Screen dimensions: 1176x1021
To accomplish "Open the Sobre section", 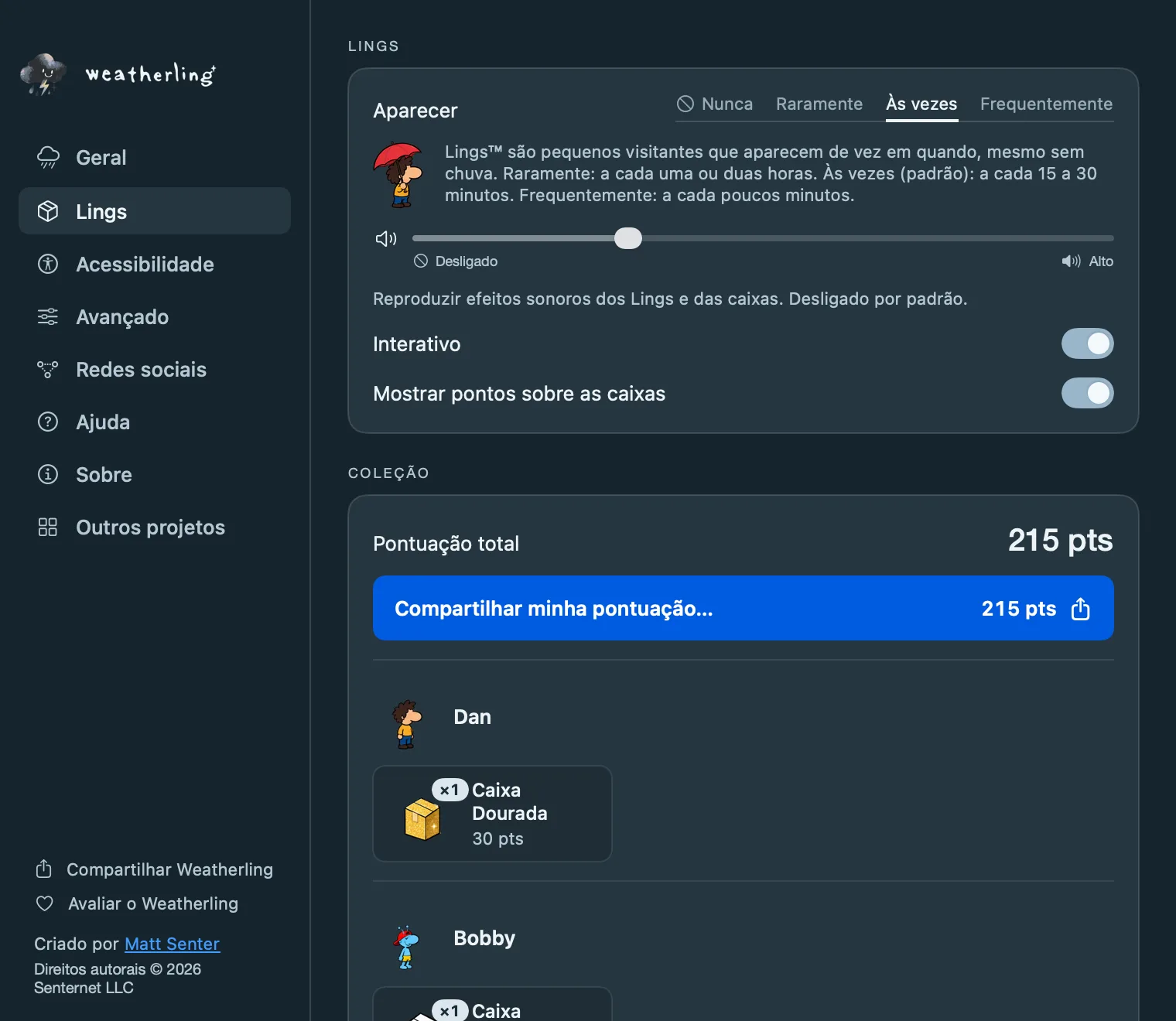I will [x=155, y=474].
